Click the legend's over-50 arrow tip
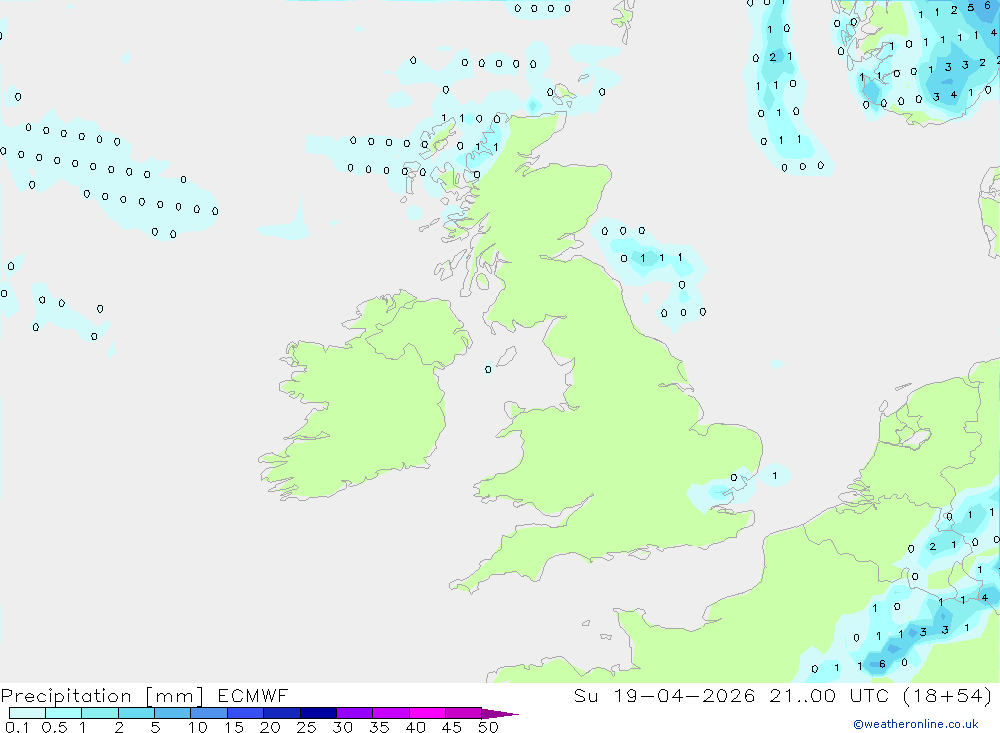The image size is (1000, 733). point(501,714)
